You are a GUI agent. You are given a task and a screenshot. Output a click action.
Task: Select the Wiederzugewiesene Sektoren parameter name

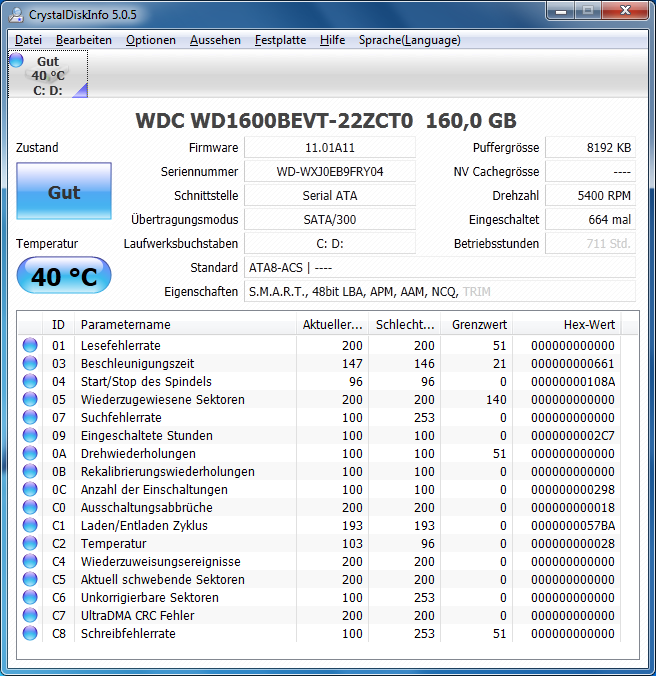coord(162,400)
